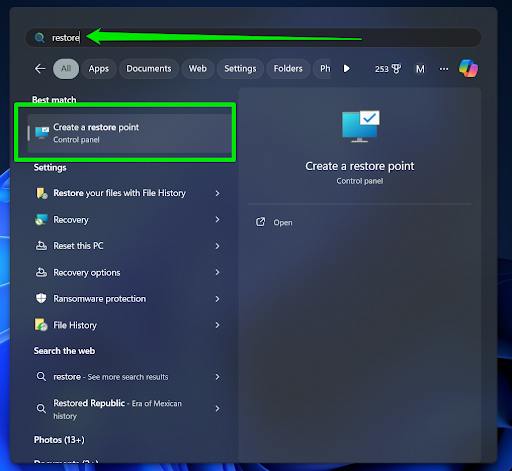Open File History settings result
512x471 pixels.
128,325
